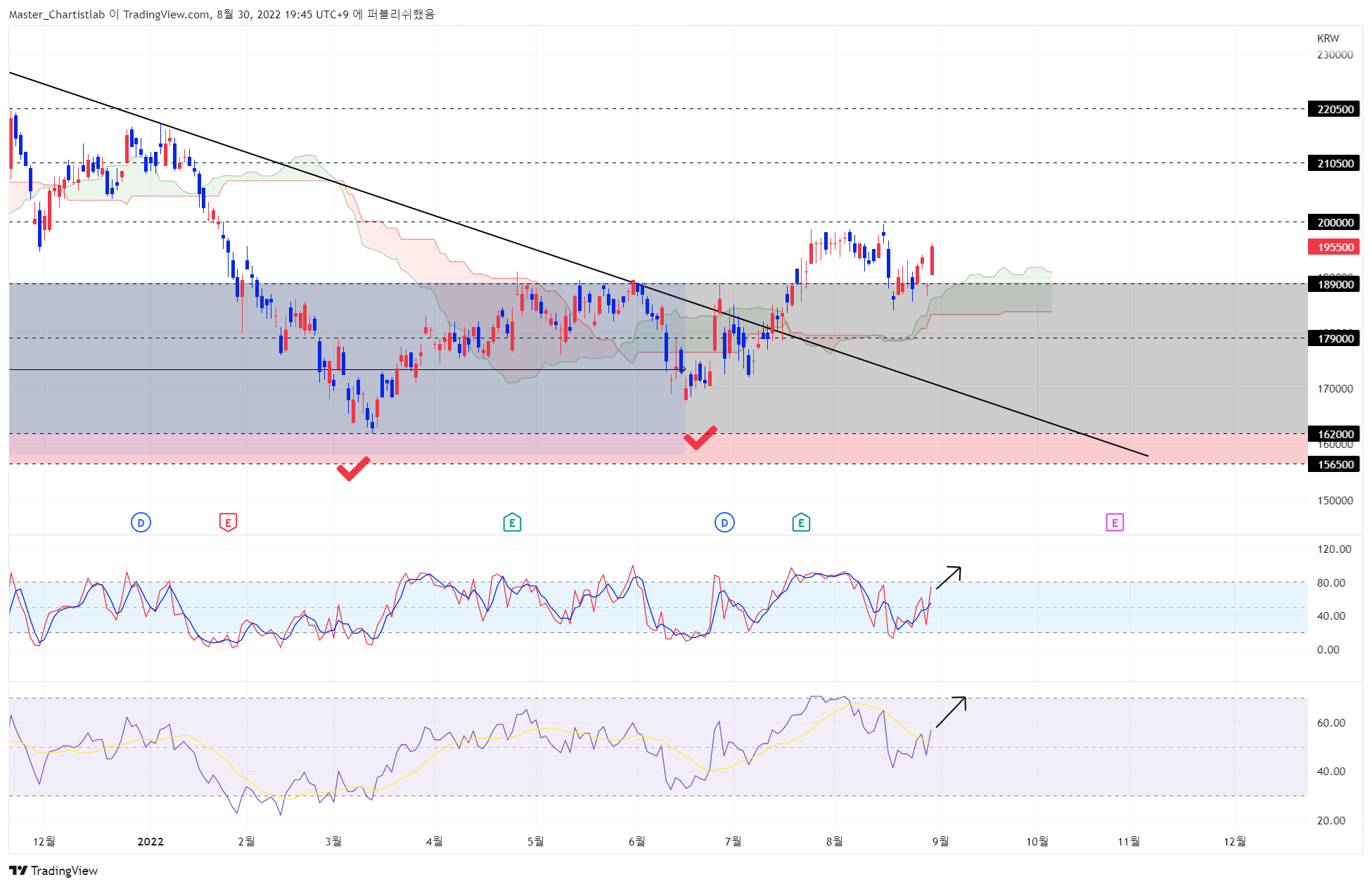
Task: Click the 150000 price axis value
Action: (1335, 500)
